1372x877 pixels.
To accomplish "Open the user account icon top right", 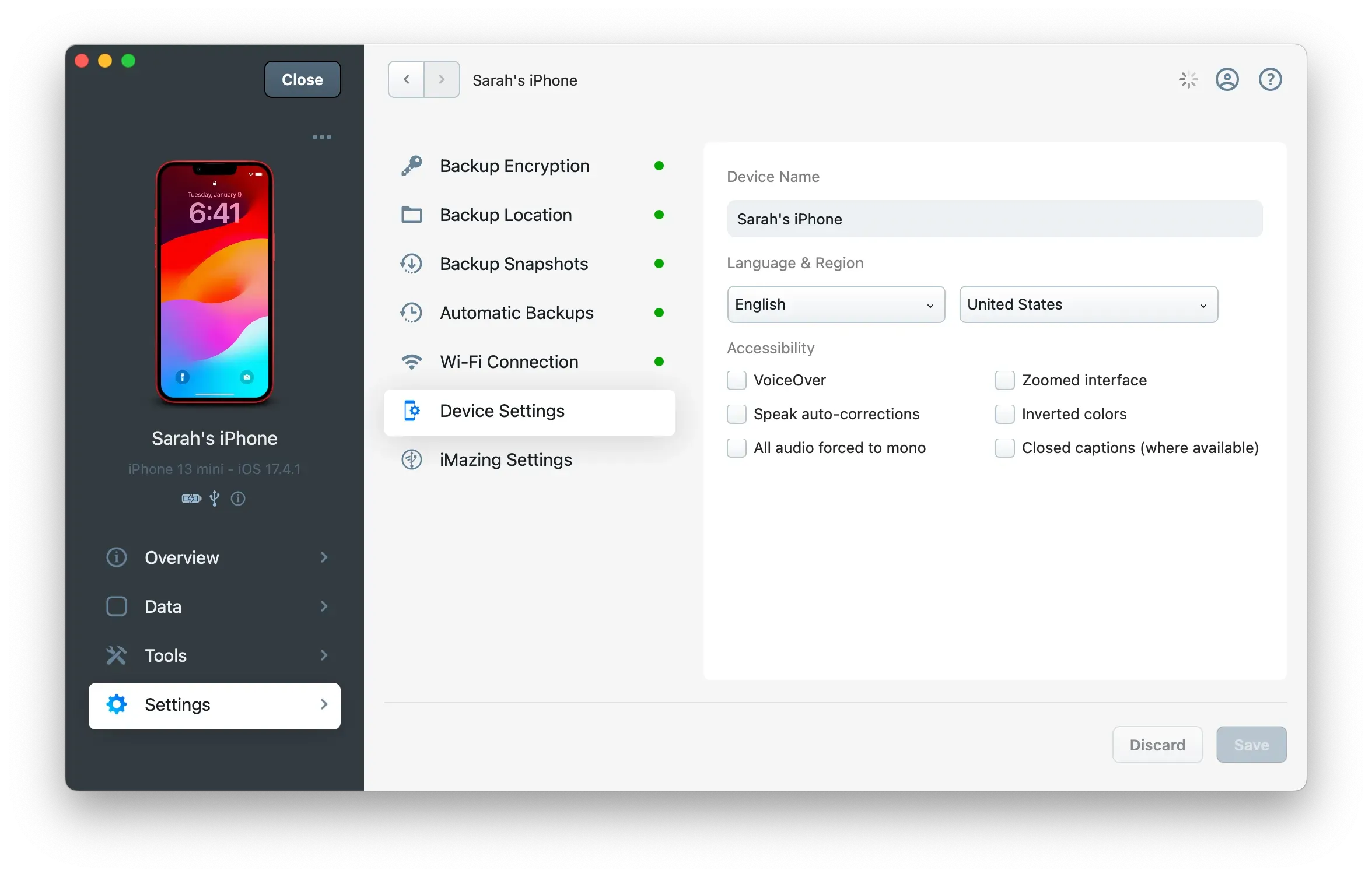I will point(1227,79).
